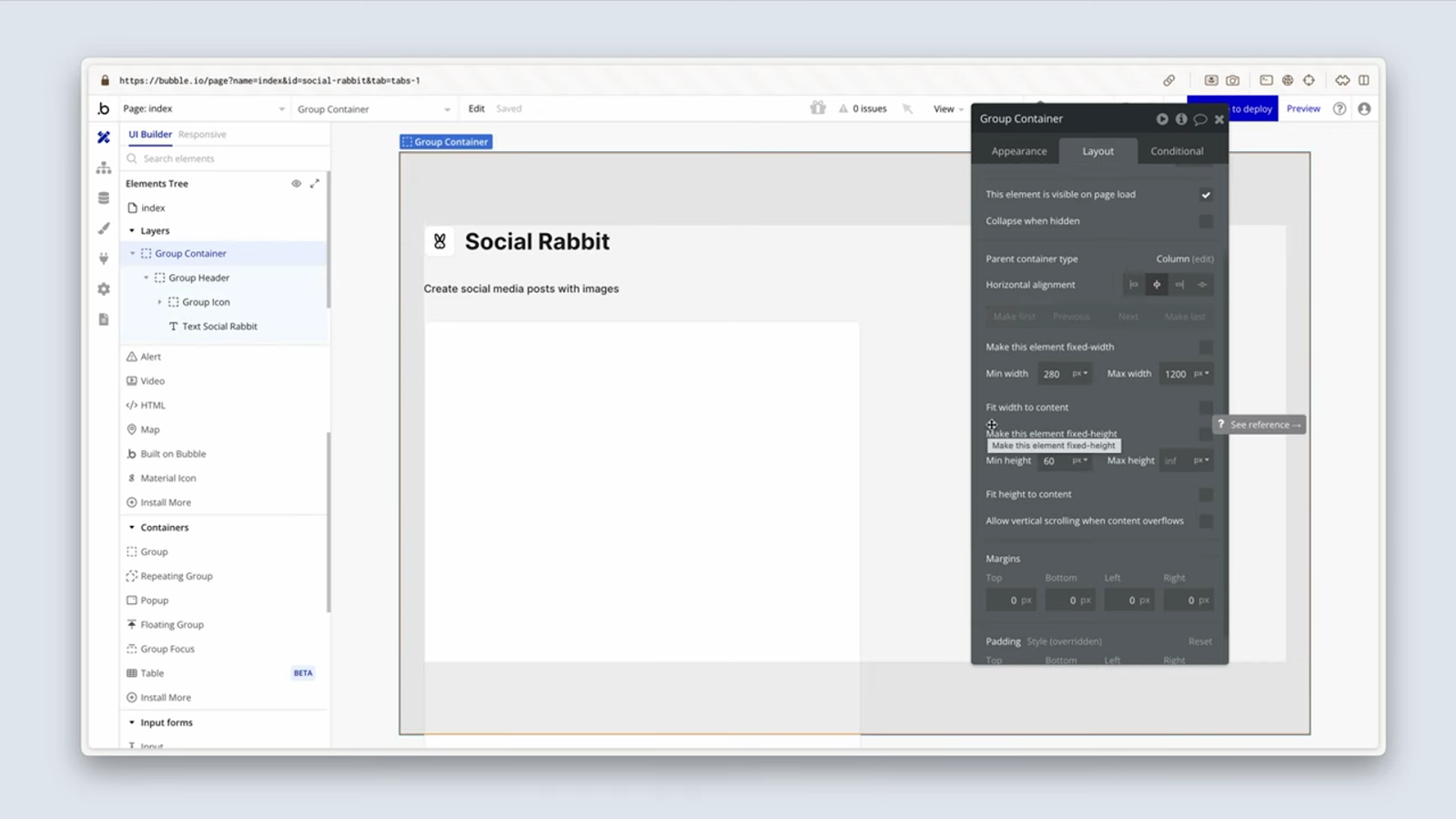This screenshot has width=1456, height=819.
Task: Expand the Group Icon tree item
Action: tap(159, 301)
